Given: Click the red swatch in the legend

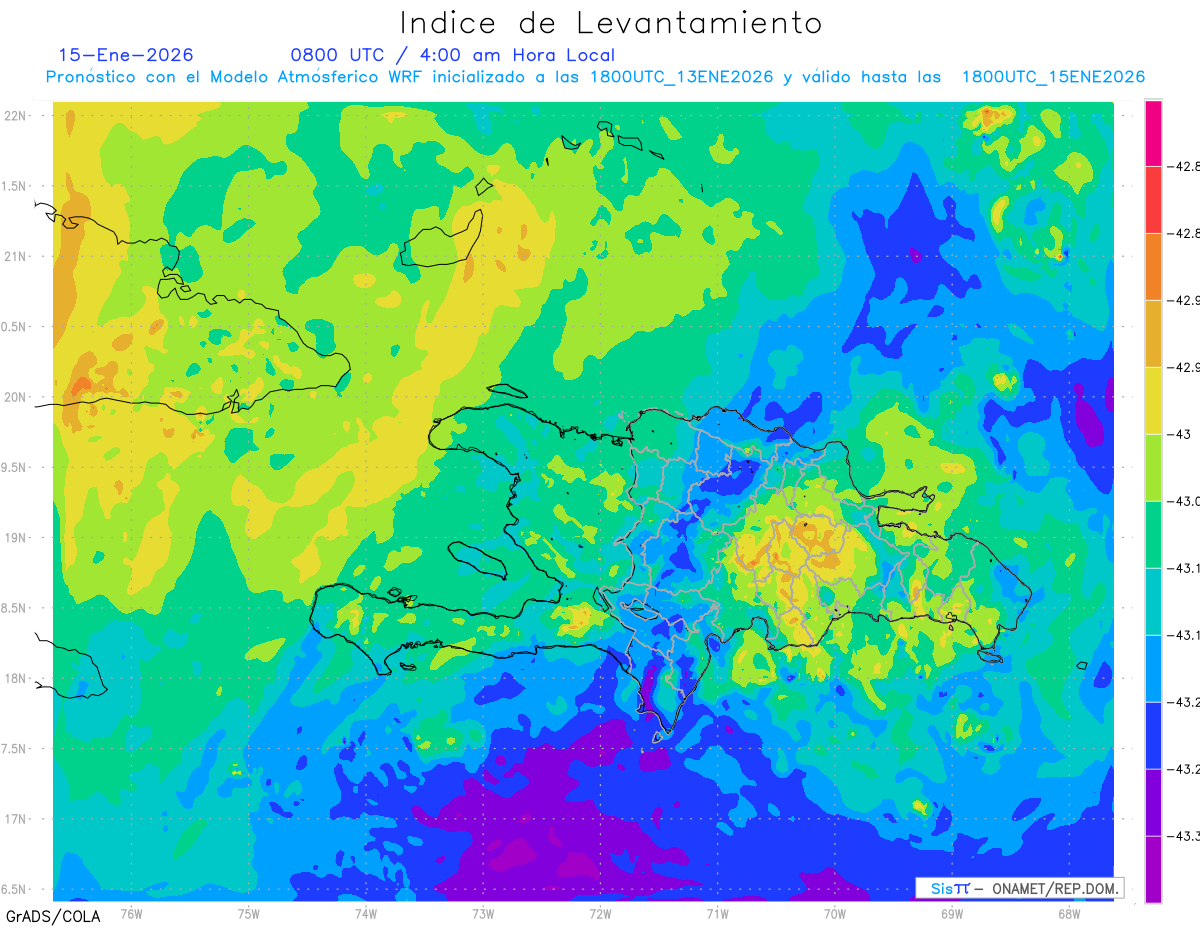Looking at the screenshot, I should coord(1153,200).
